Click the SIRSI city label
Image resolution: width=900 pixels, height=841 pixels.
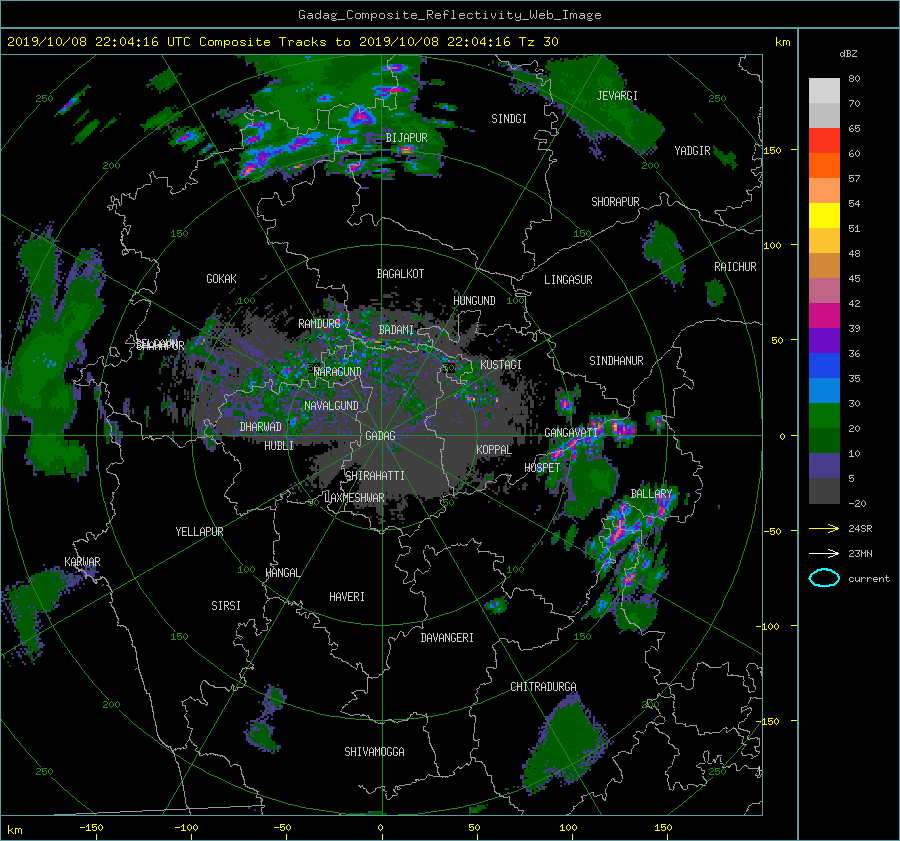tap(226, 606)
